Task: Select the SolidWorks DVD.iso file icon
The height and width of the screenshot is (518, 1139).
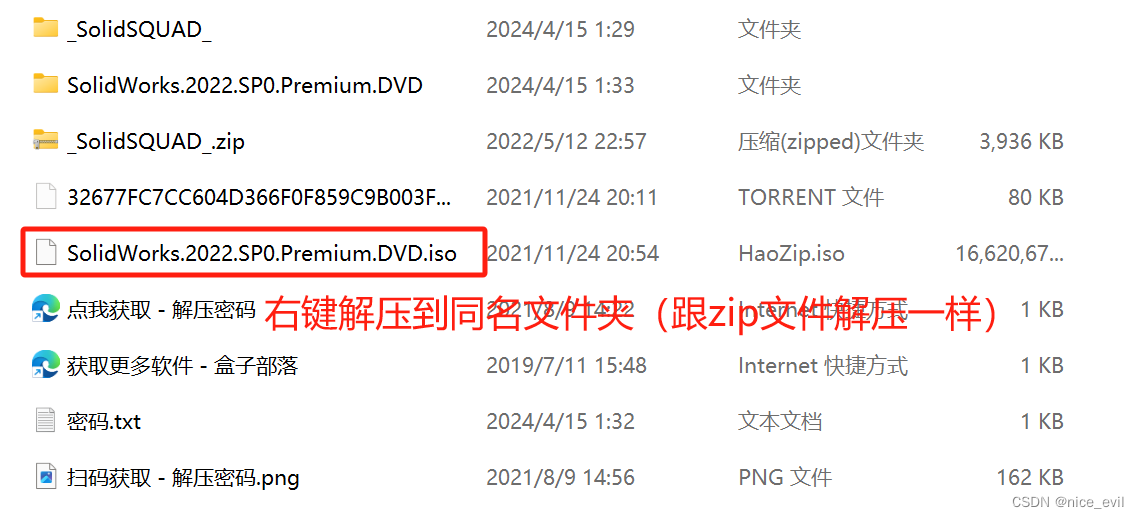Action: click(46, 252)
